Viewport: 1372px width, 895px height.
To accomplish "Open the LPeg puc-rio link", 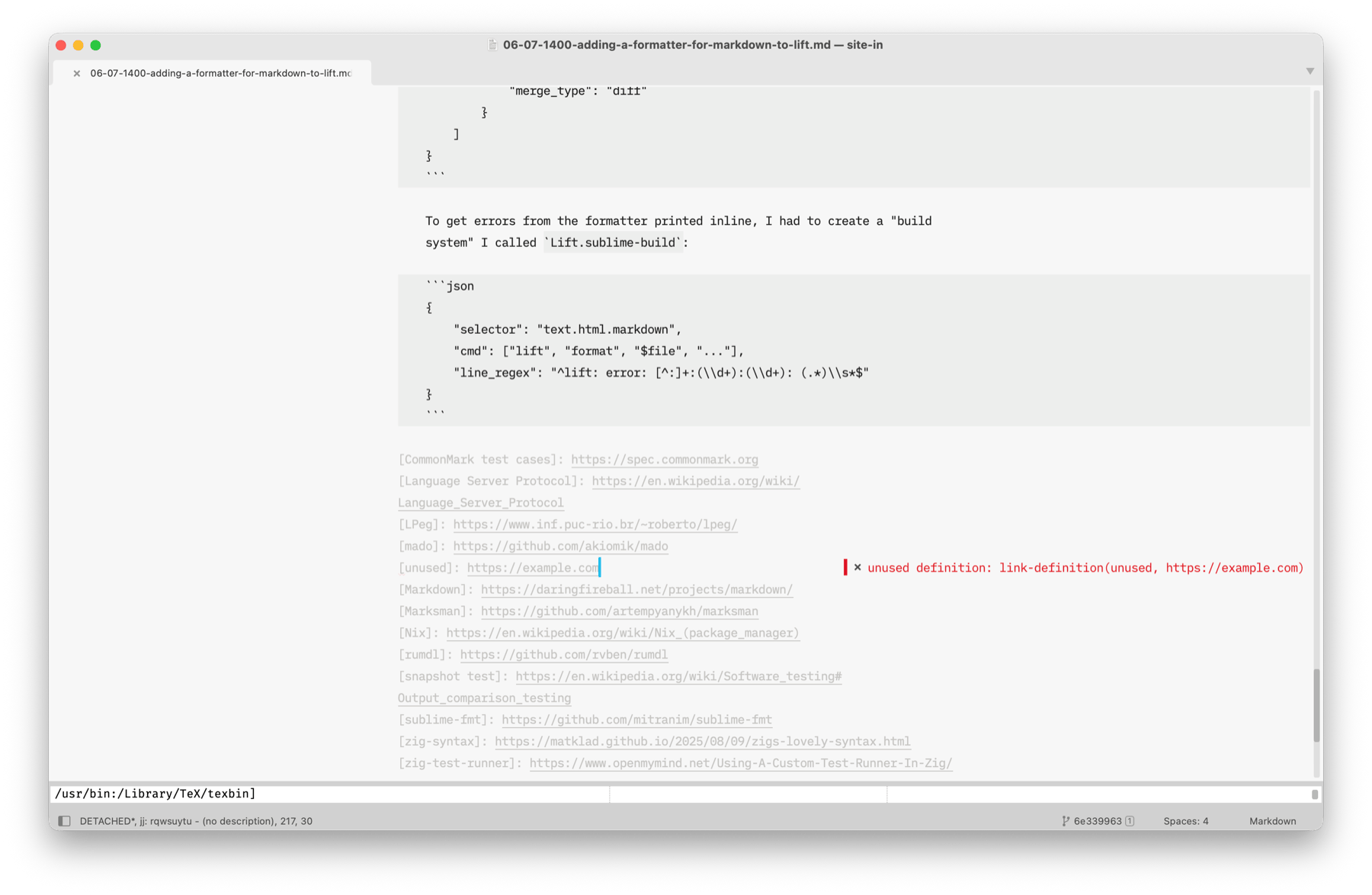I will (595, 524).
